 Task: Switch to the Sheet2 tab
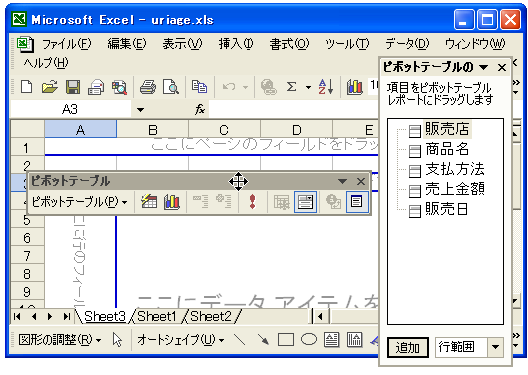coord(211,316)
